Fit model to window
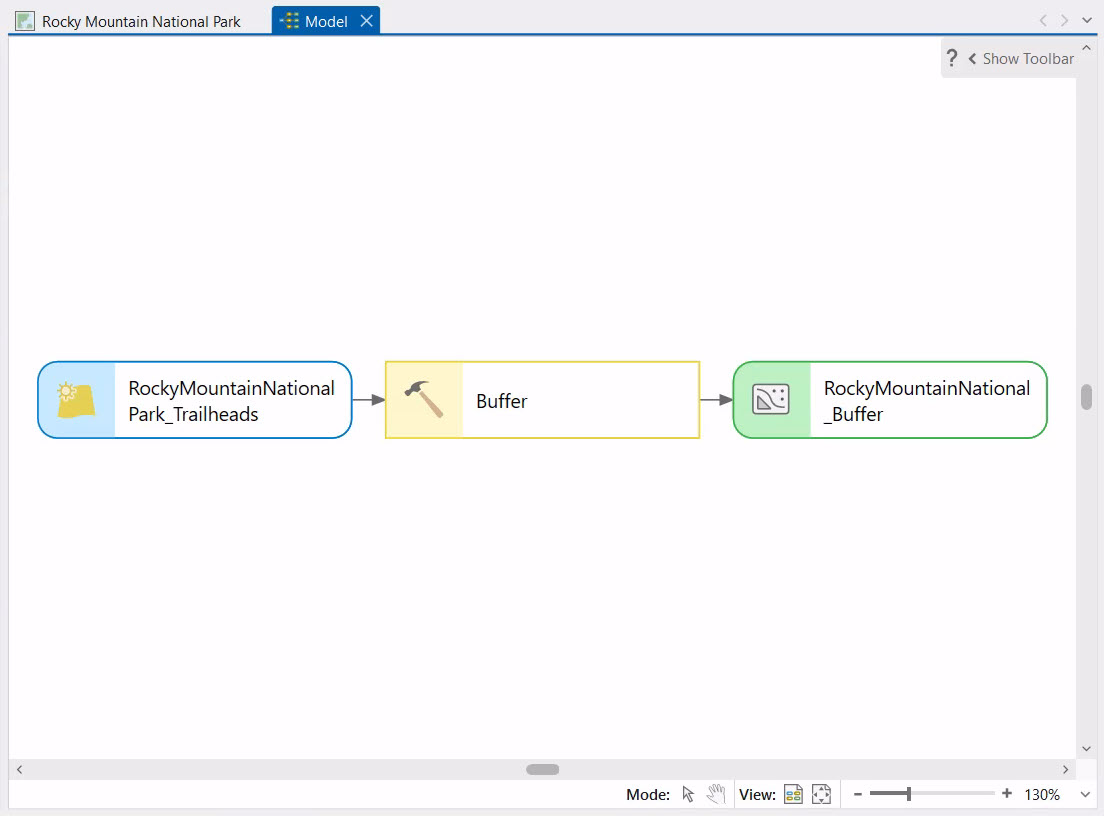Viewport: 1104px width, 816px height. [821, 794]
